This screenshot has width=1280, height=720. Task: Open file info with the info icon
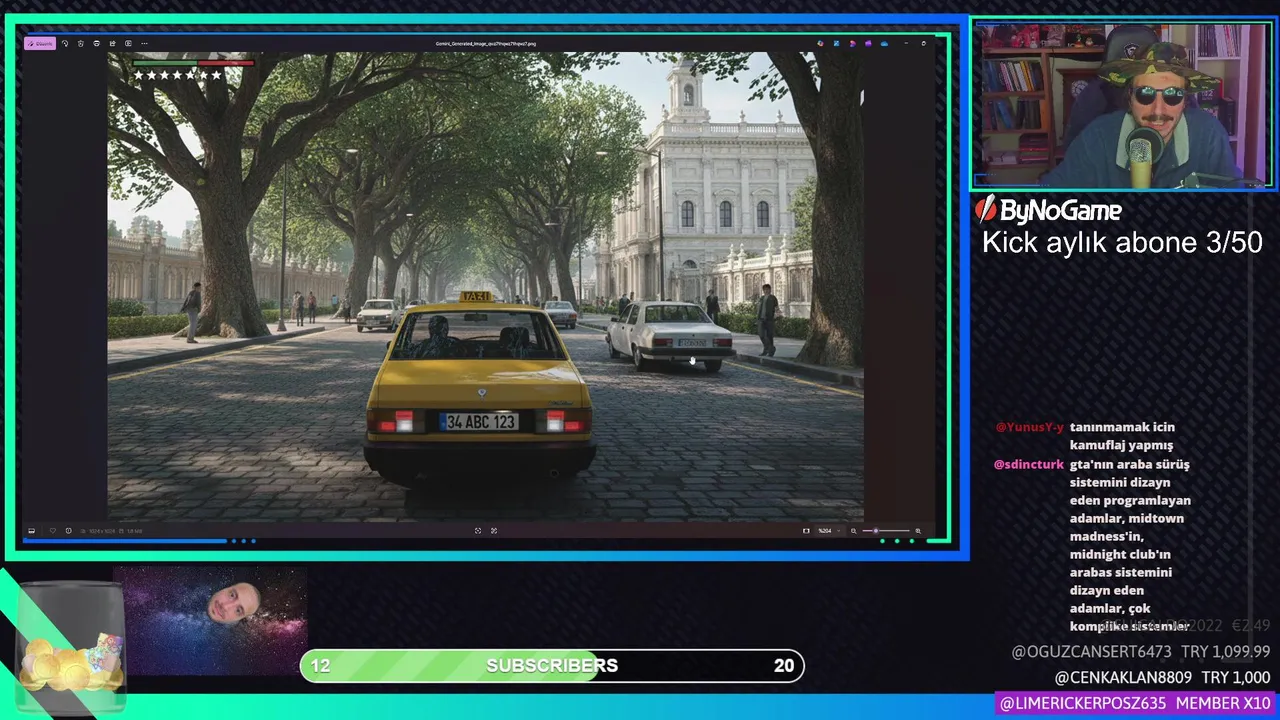68,531
